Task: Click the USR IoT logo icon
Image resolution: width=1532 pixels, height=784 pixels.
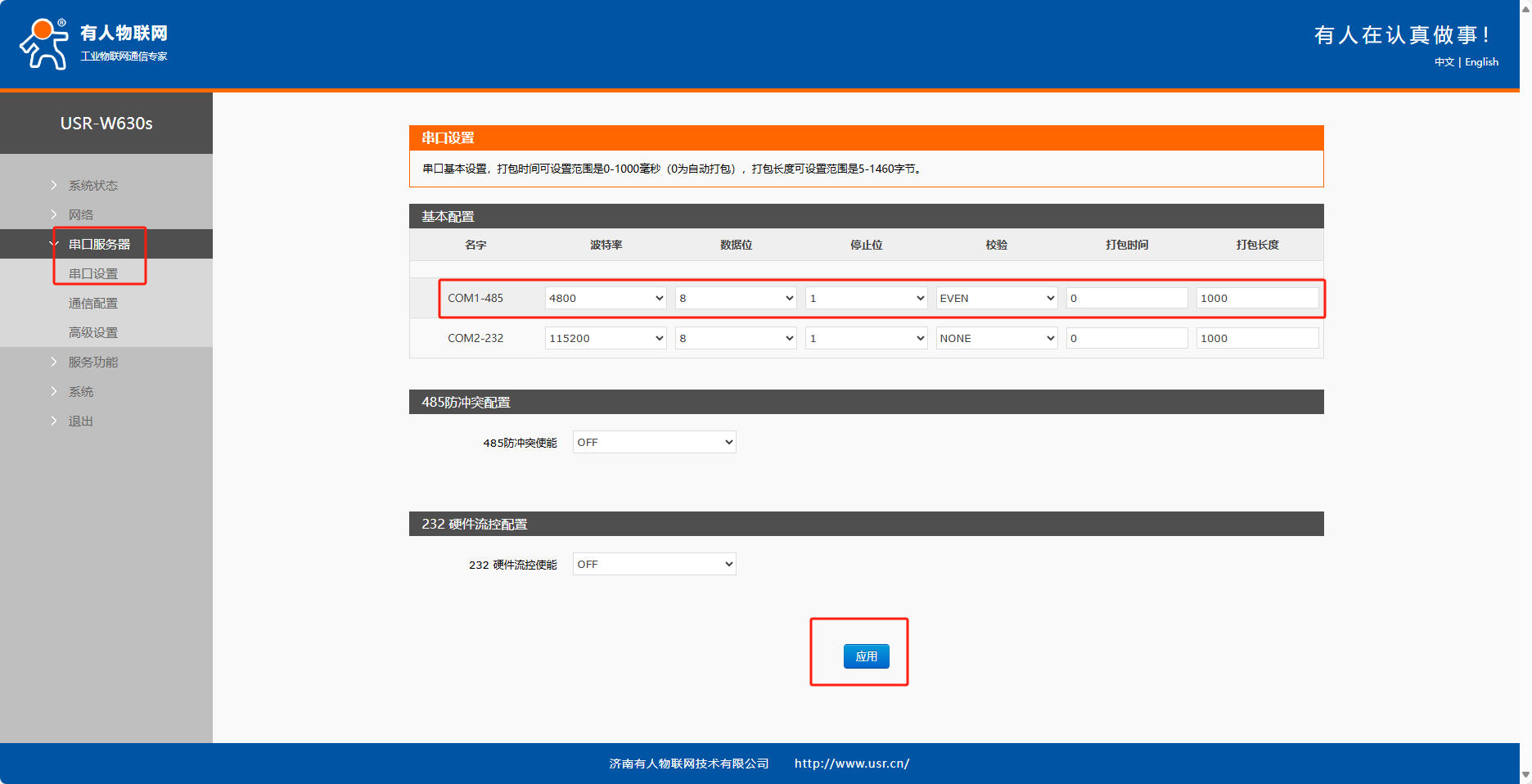Action: click(x=44, y=43)
